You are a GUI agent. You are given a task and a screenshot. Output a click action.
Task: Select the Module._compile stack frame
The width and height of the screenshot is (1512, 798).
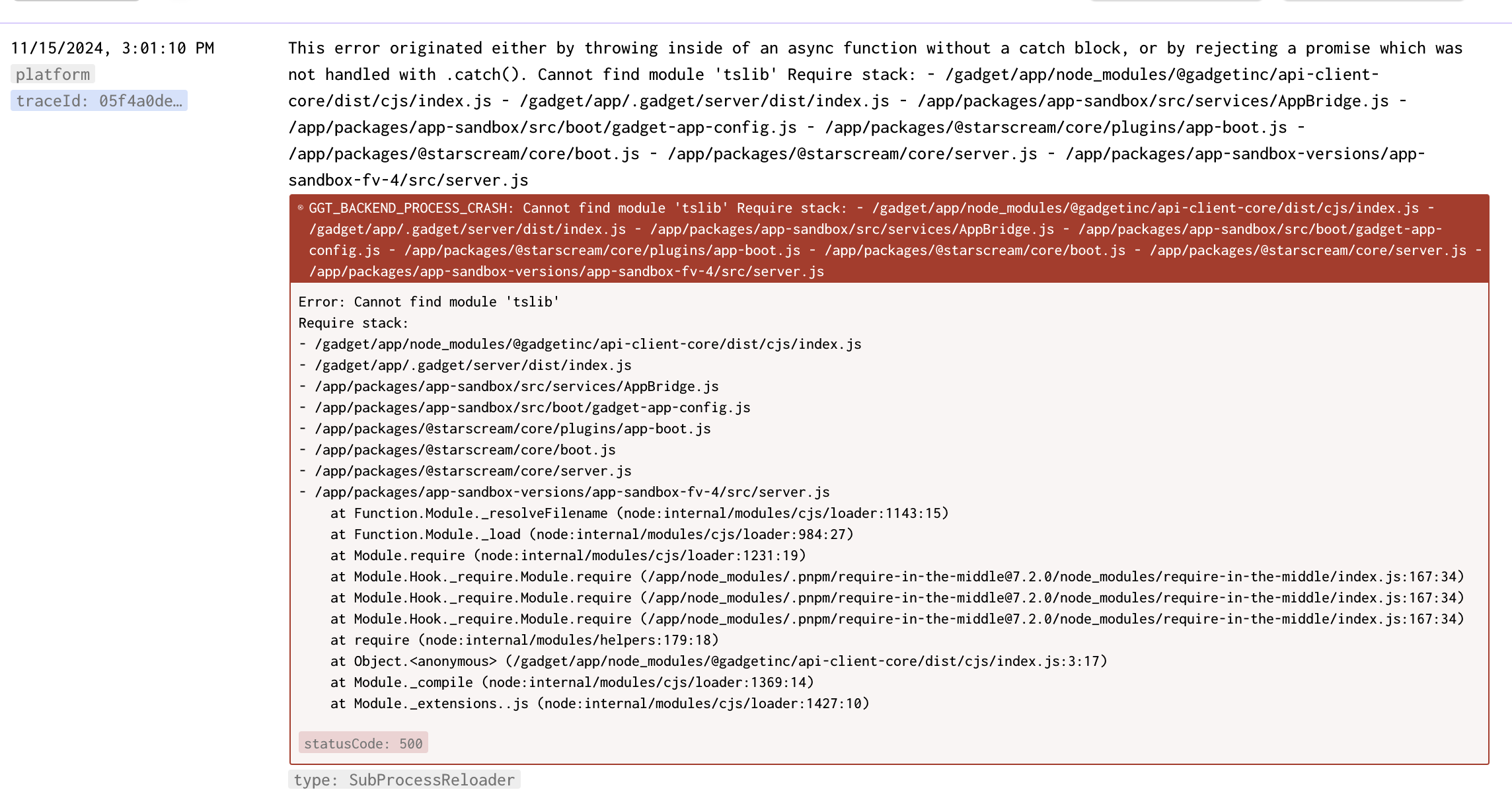point(572,682)
